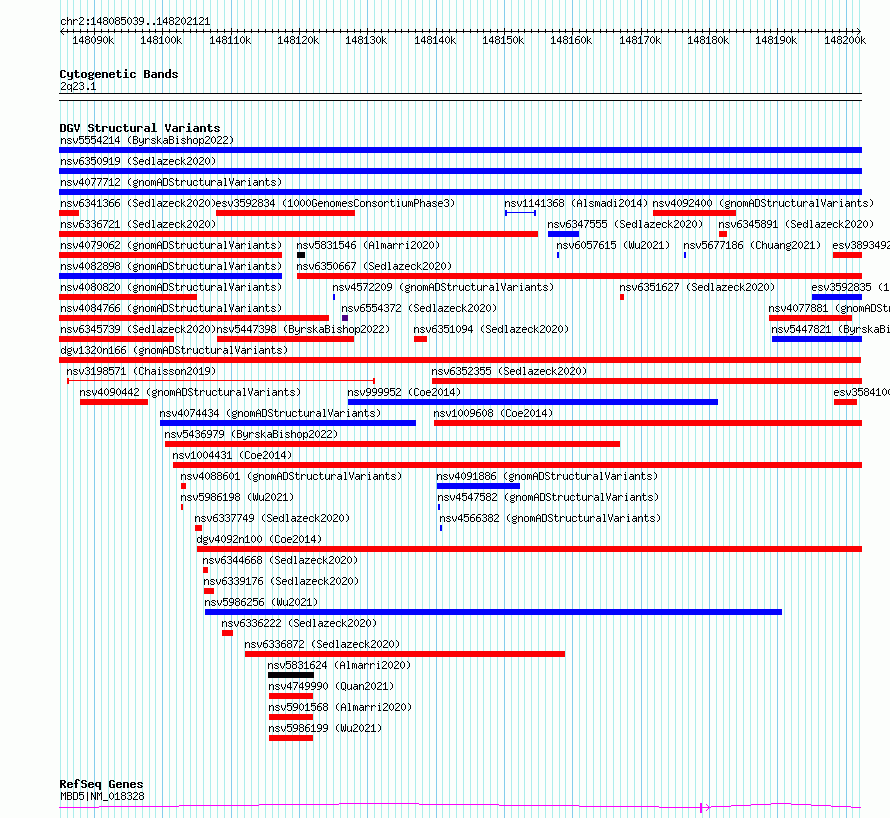Viewport: 890px width, 818px height.
Task: Click nsv3198571 (Chaisson2019) label
Action: coord(141,371)
